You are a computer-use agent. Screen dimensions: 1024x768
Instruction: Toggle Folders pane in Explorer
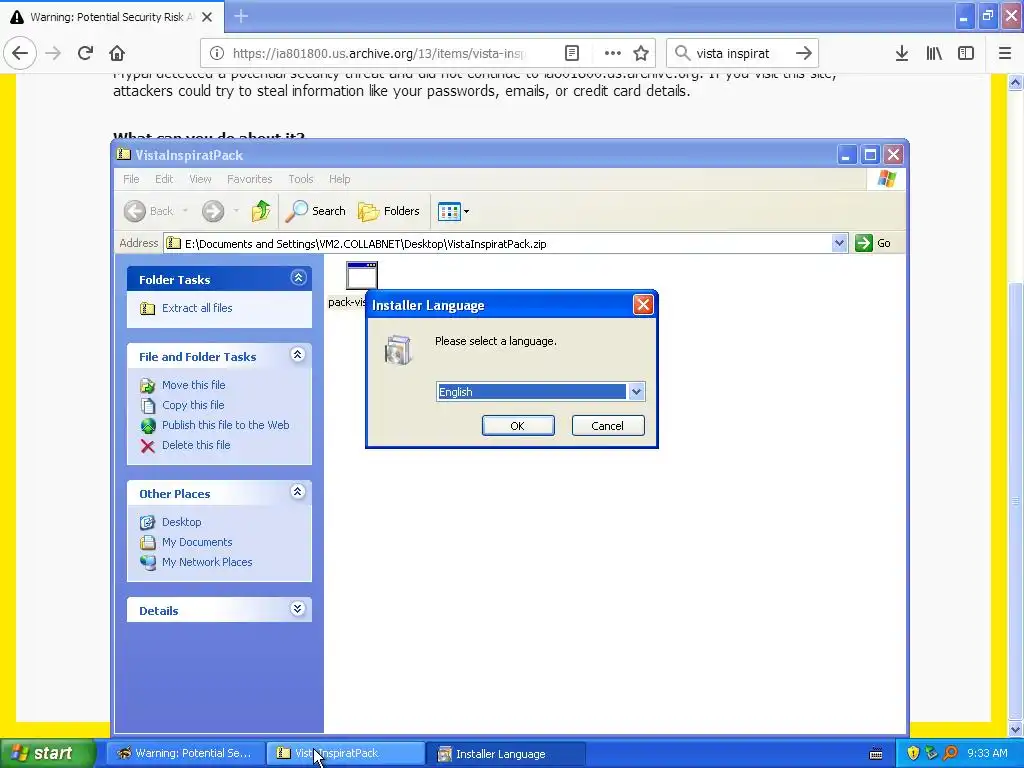coord(389,211)
